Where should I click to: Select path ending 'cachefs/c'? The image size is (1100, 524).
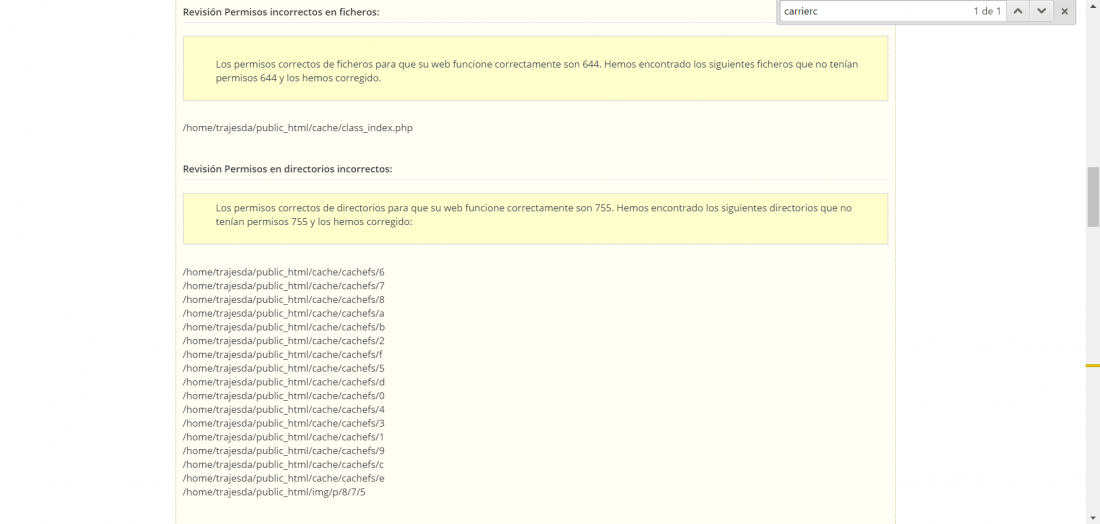(283, 464)
